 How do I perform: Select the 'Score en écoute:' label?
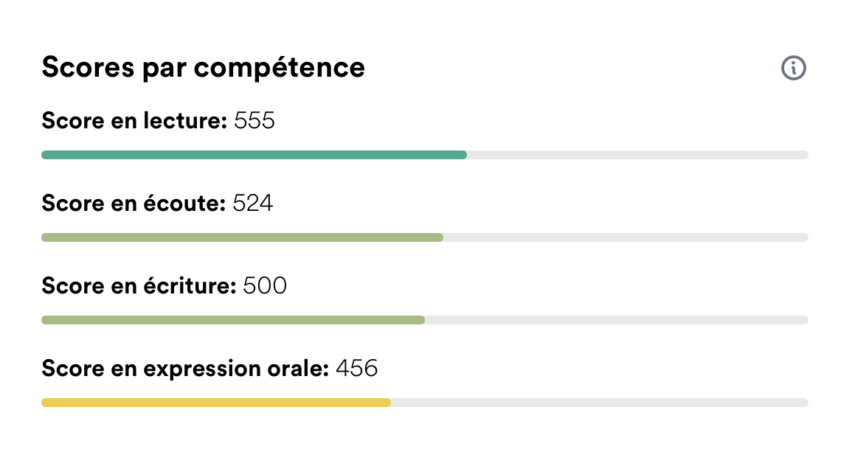point(133,204)
